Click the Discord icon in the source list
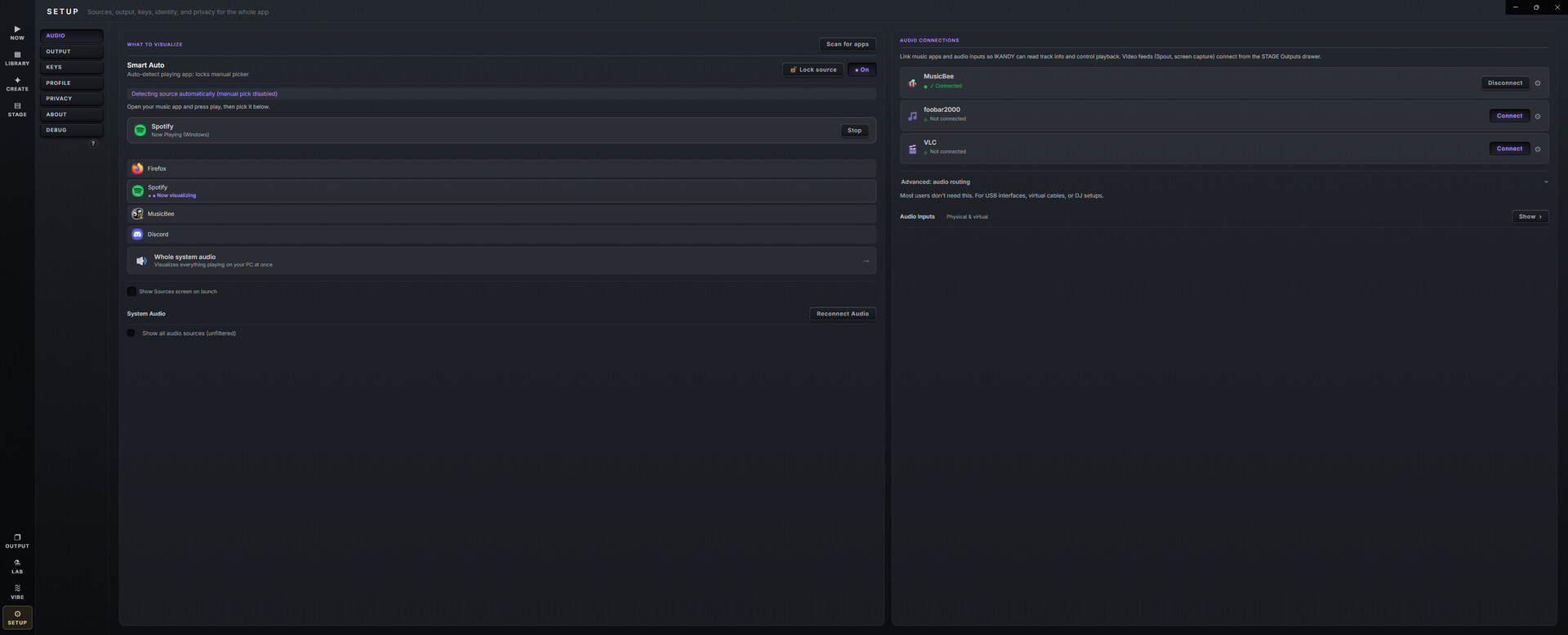 click(137, 235)
